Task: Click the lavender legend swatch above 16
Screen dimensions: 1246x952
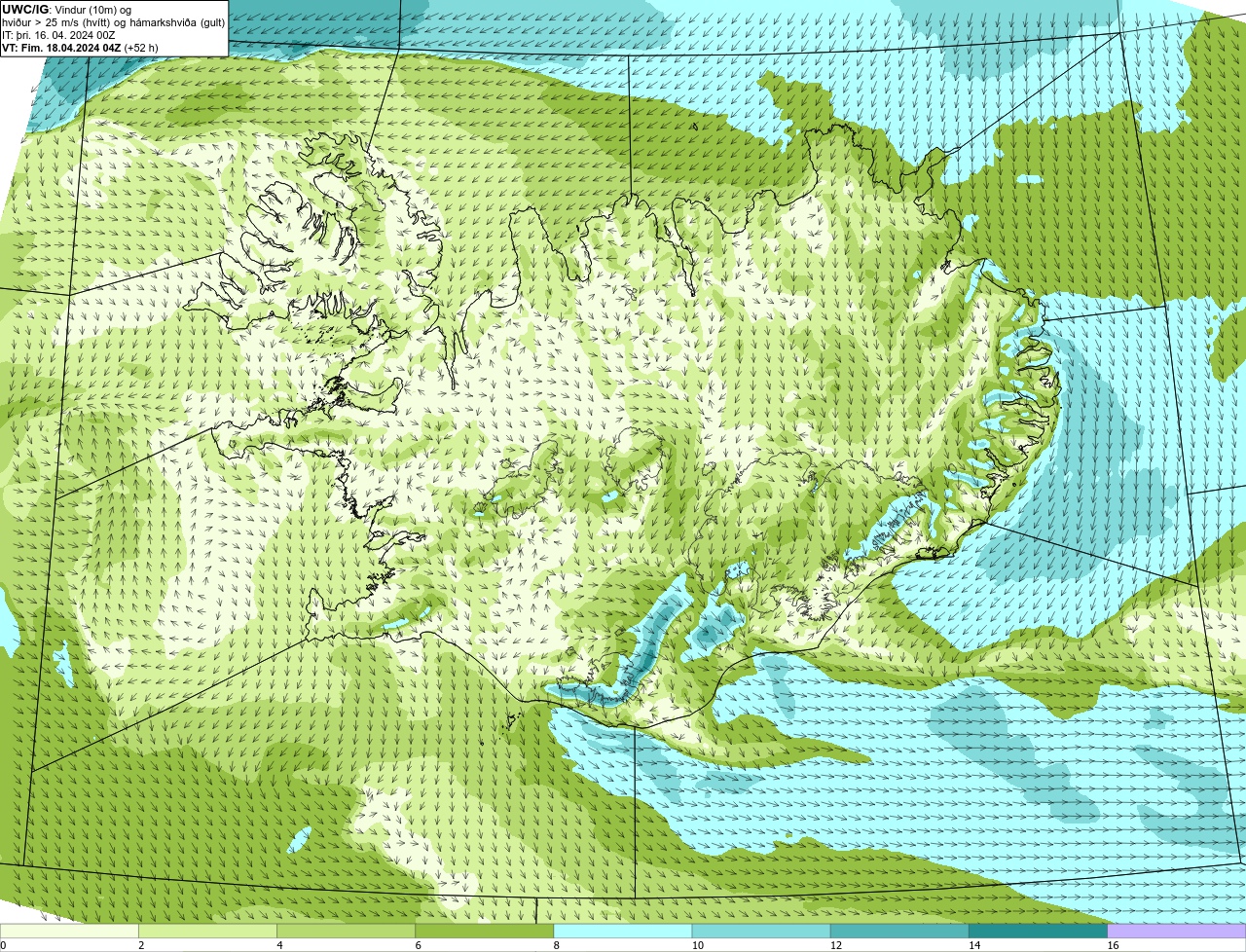Action: (1177, 931)
